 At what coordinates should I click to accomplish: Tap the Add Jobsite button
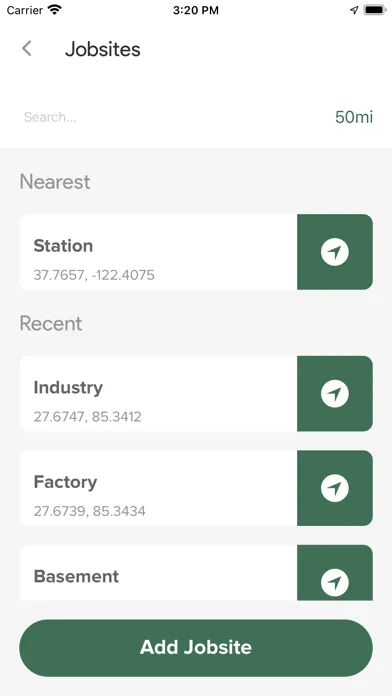(x=196, y=648)
